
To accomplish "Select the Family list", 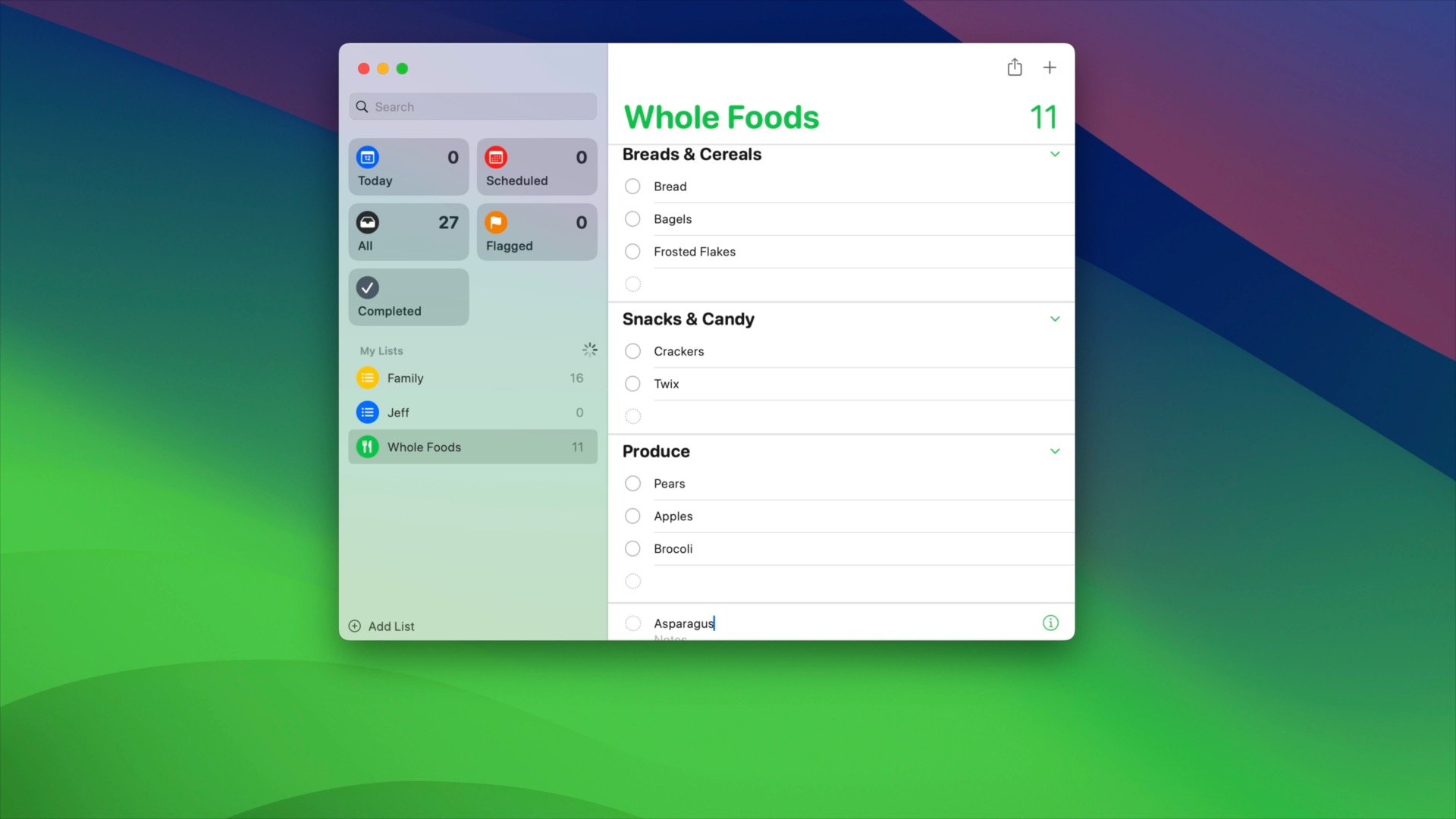I will 405,378.
